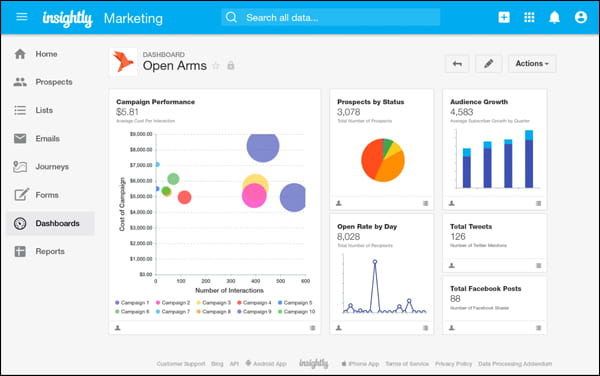Click the Emails envelope icon
The image size is (600, 376).
coord(20,138)
